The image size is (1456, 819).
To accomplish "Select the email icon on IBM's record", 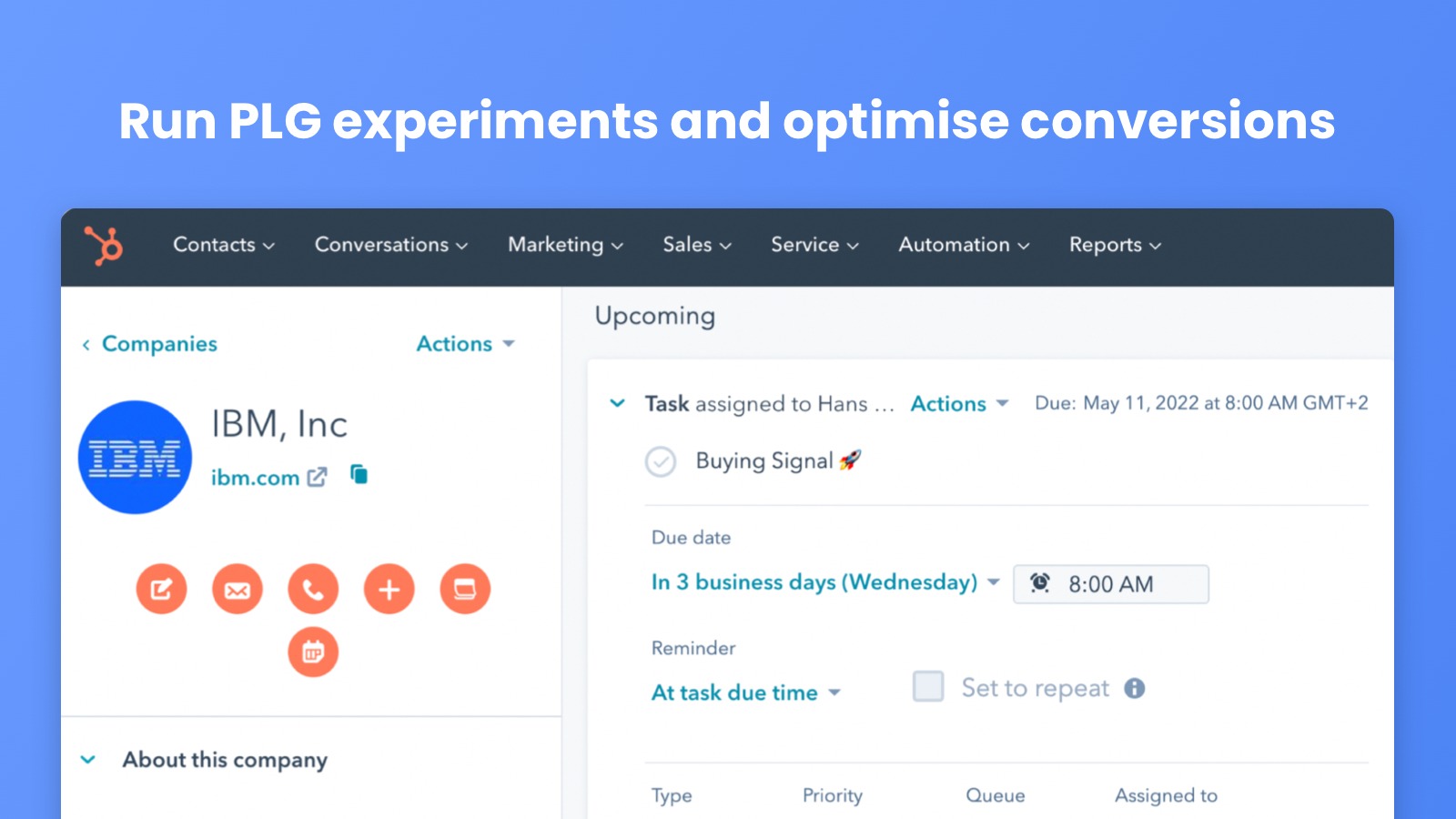I will pyautogui.click(x=237, y=589).
